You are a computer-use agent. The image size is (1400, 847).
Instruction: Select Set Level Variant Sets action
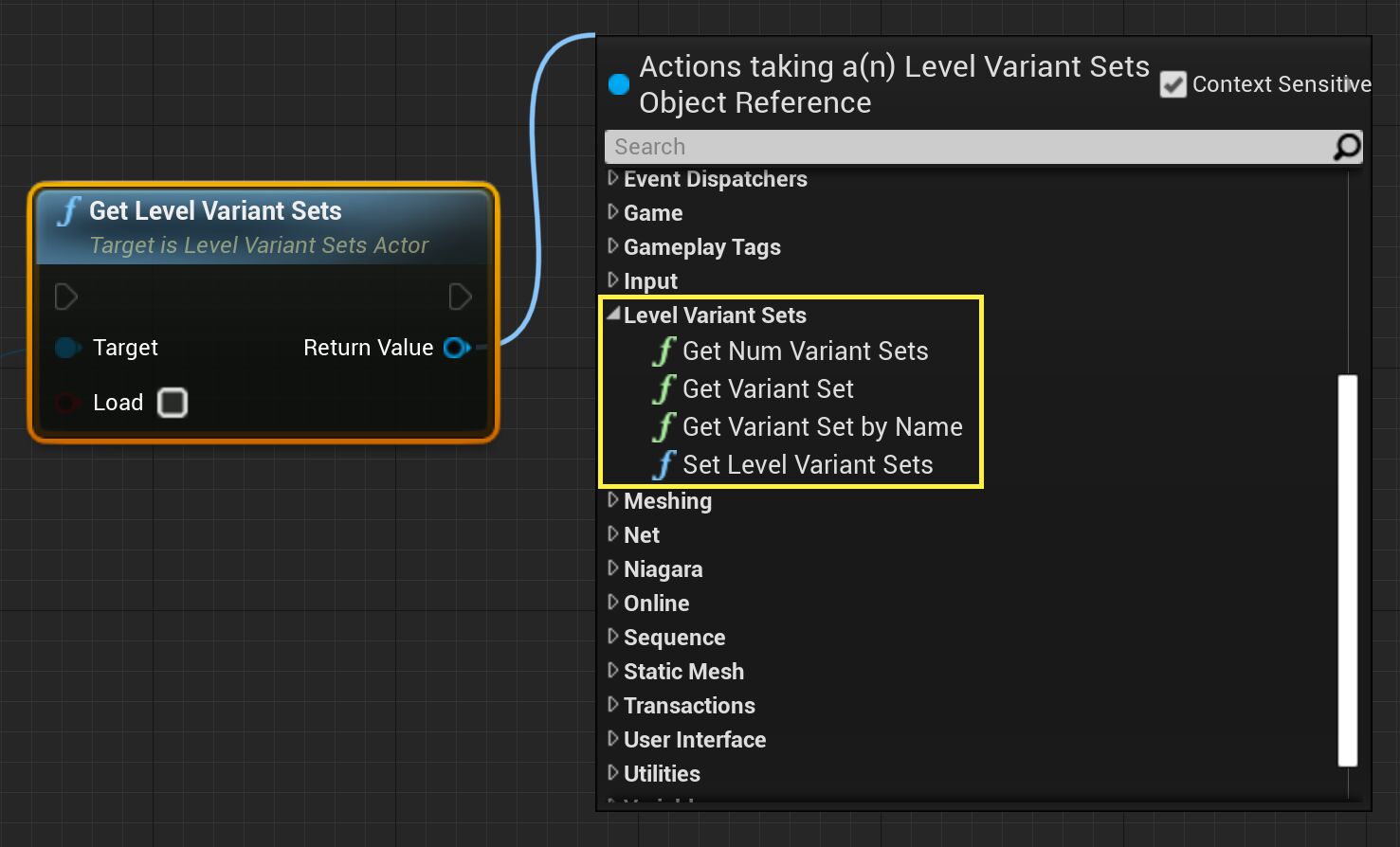click(x=808, y=465)
